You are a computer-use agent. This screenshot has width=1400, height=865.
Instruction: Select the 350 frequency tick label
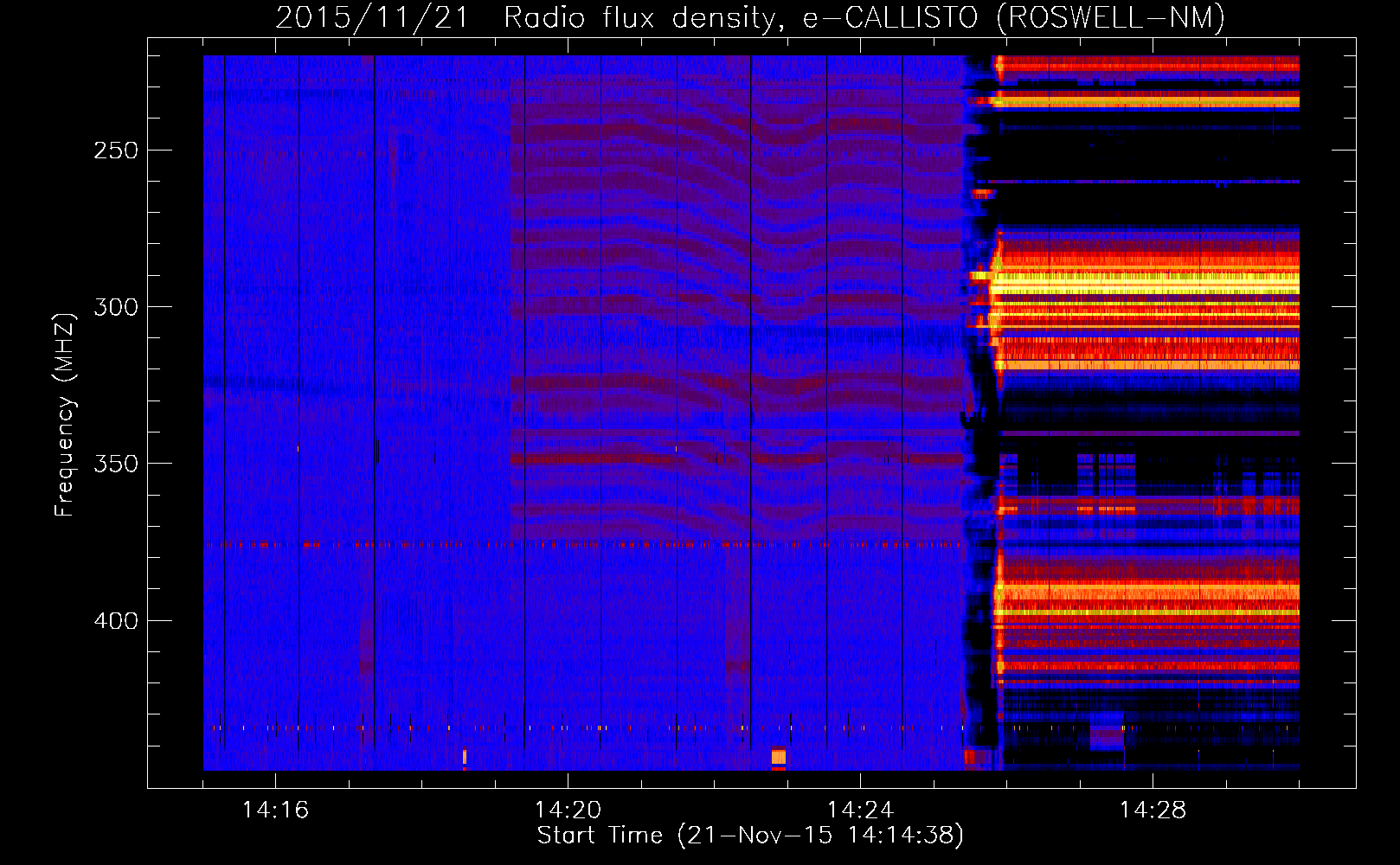pos(116,464)
